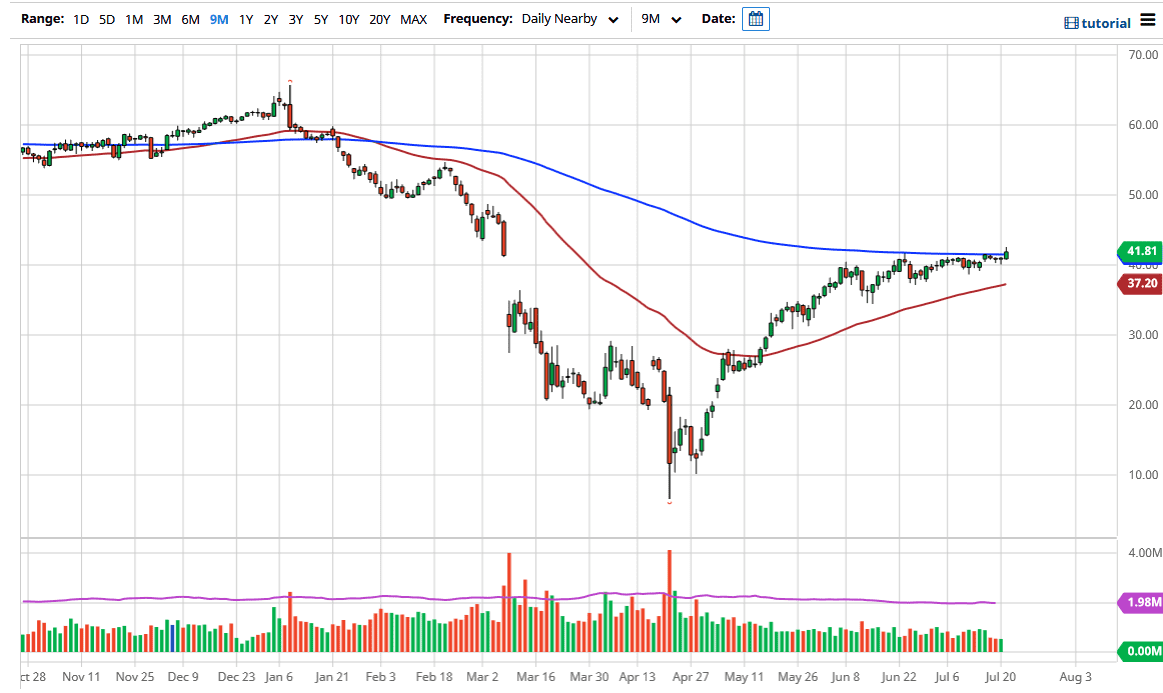Switch range to 20Y
This screenshot has height=693, width=1163.
click(x=379, y=19)
